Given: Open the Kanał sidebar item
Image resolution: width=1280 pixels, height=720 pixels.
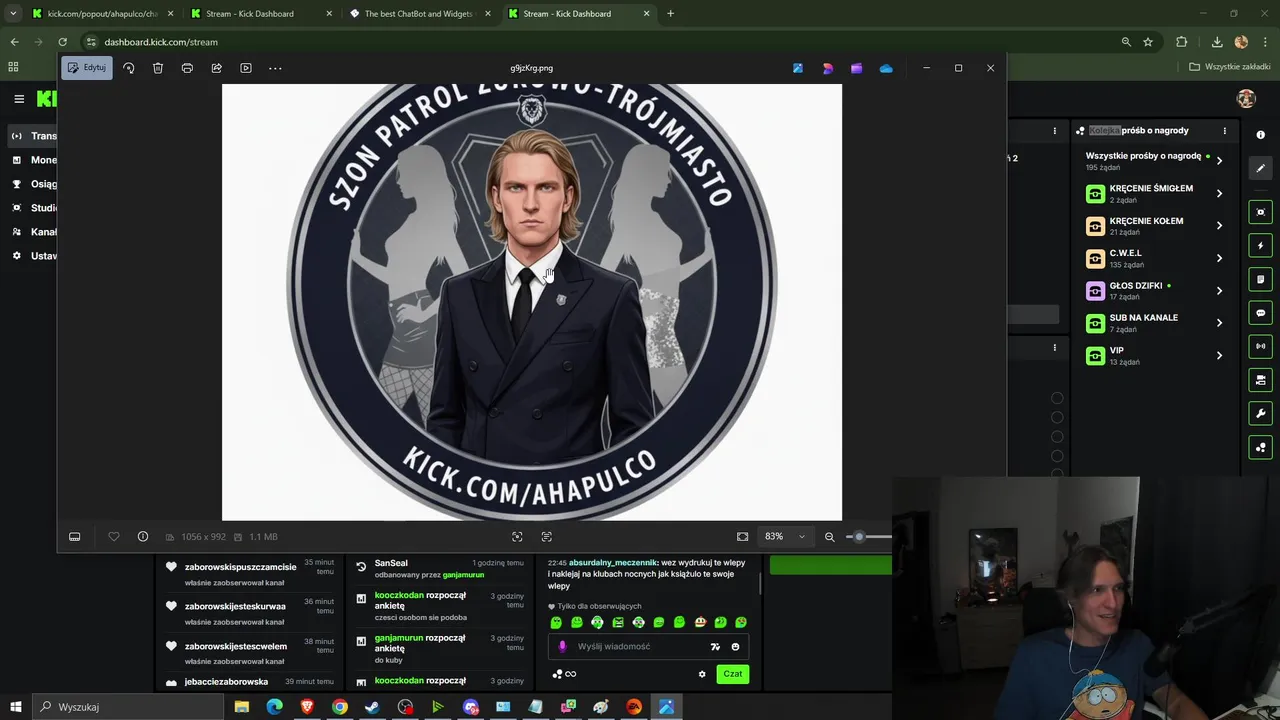Looking at the screenshot, I should click(34, 232).
